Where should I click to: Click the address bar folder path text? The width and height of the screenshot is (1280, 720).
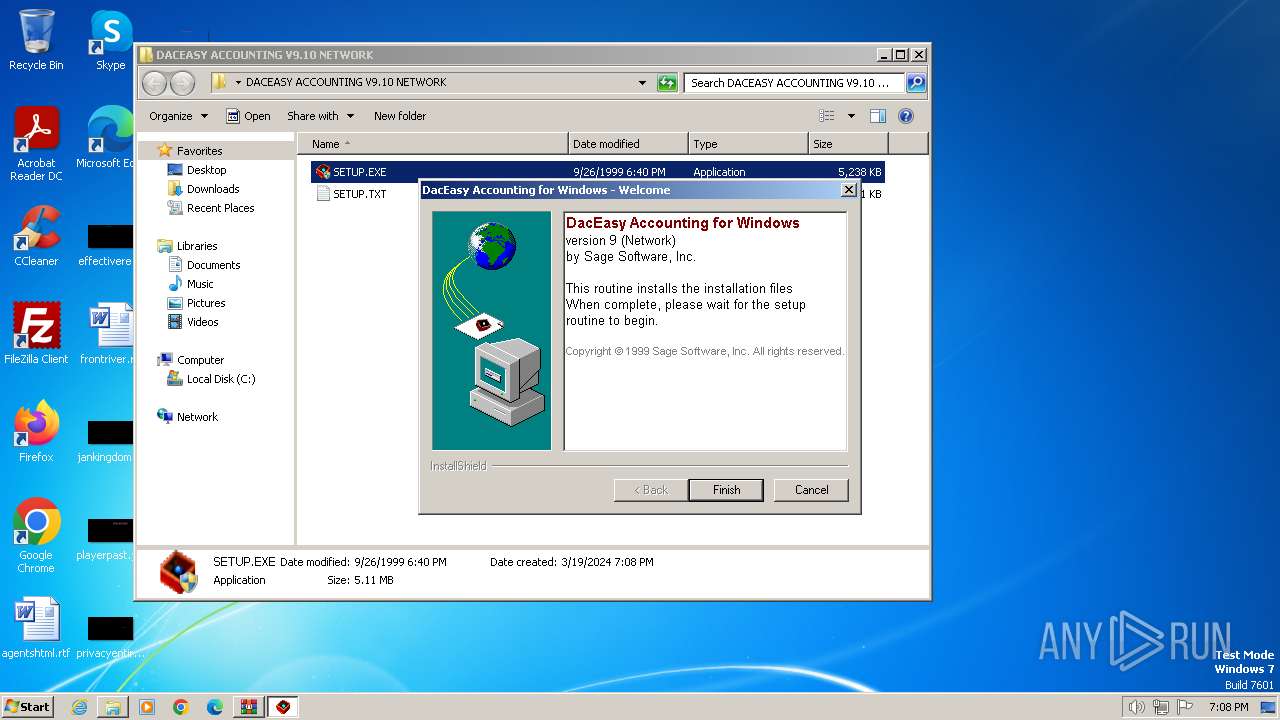point(346,83)
